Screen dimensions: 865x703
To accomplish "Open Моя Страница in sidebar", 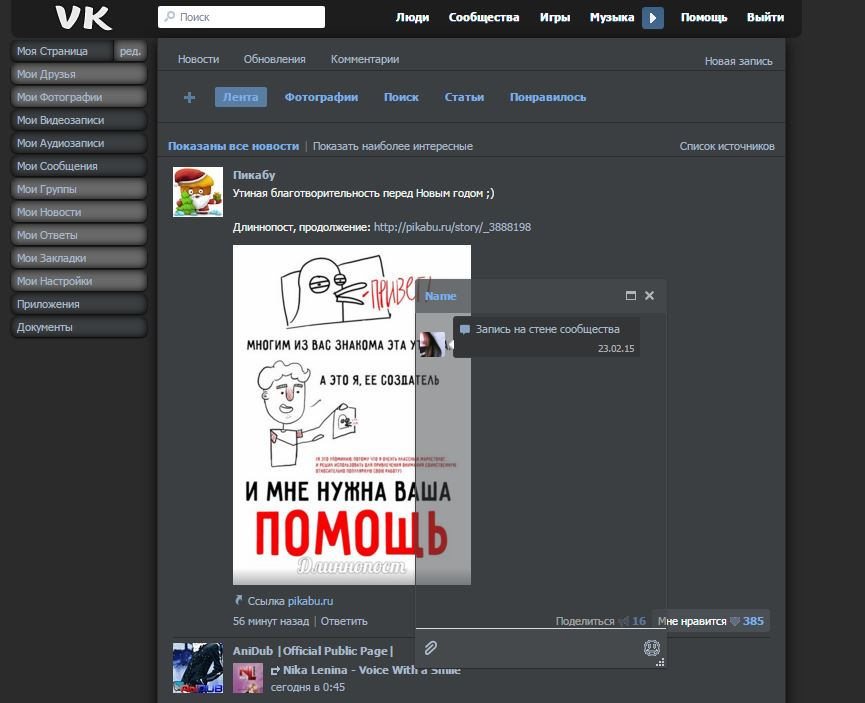I will [x=62, y=51].
